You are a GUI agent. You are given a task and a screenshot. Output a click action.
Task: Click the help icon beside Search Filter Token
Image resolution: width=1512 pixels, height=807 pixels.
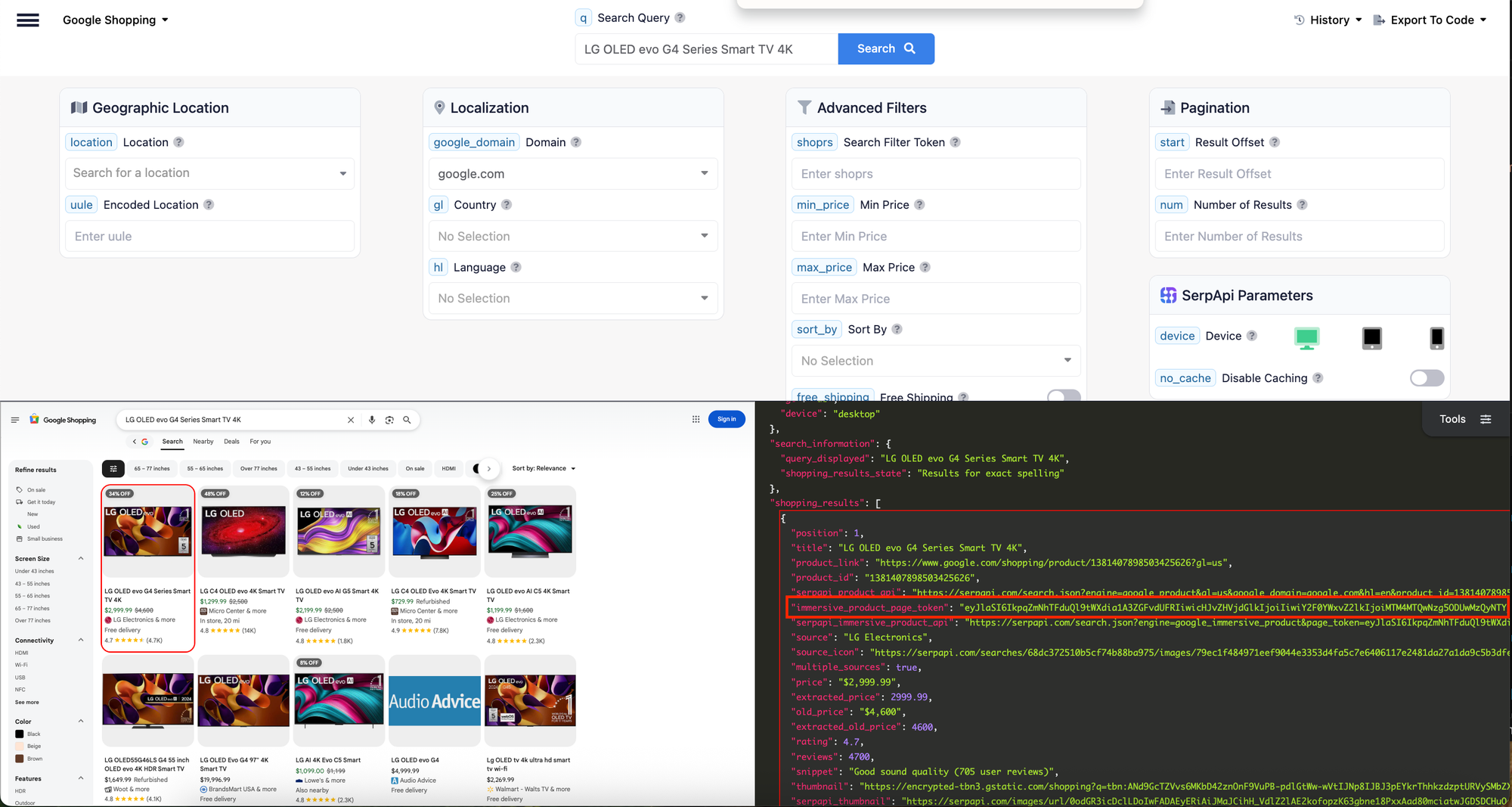[956, 142]
